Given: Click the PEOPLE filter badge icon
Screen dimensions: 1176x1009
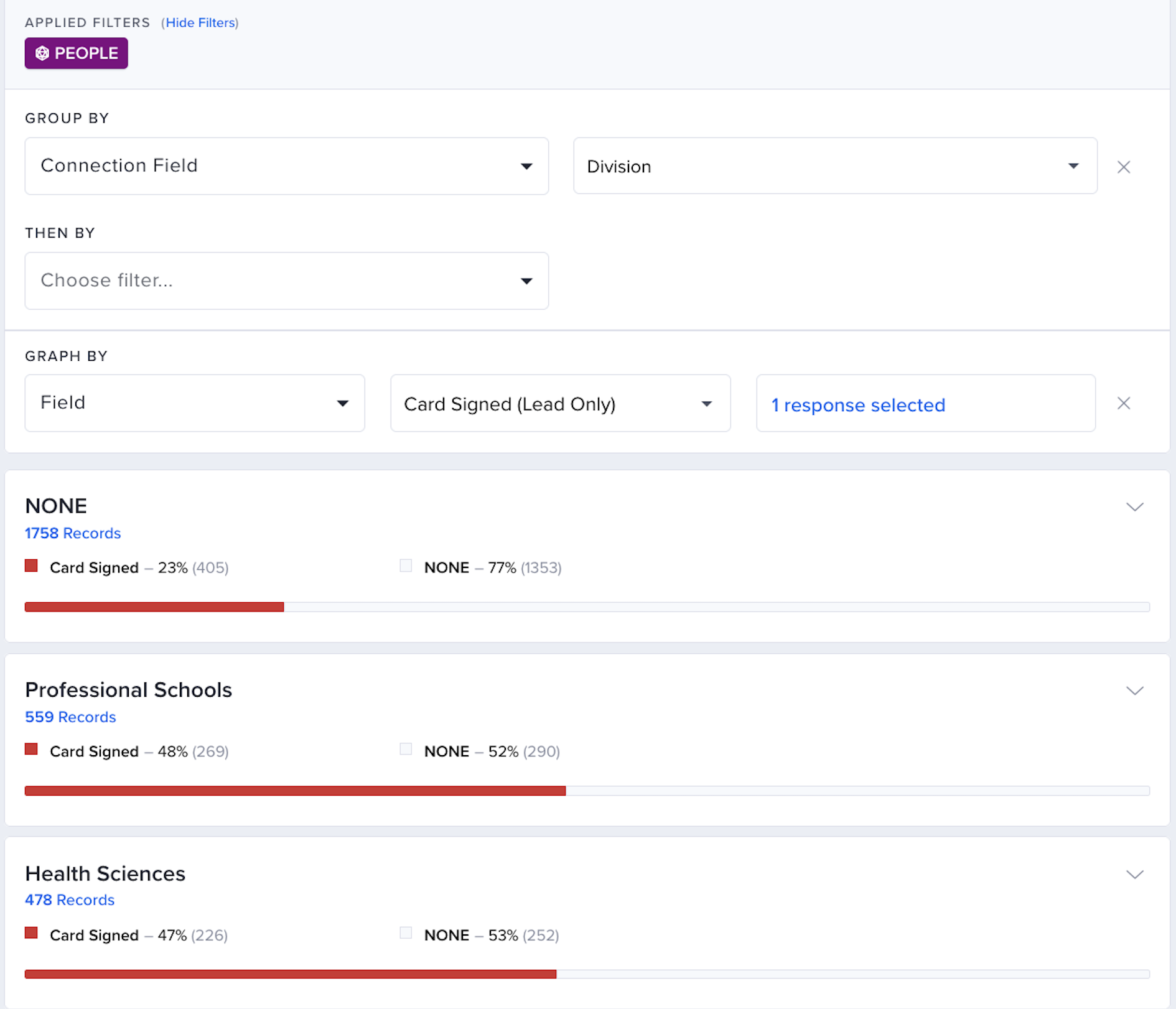Looking at the screenshot, I should coord(42,53).
